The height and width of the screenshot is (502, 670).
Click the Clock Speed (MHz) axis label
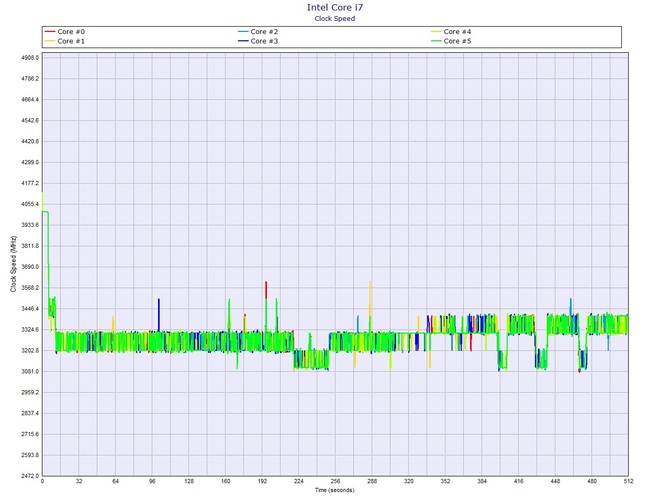point(13,264)
